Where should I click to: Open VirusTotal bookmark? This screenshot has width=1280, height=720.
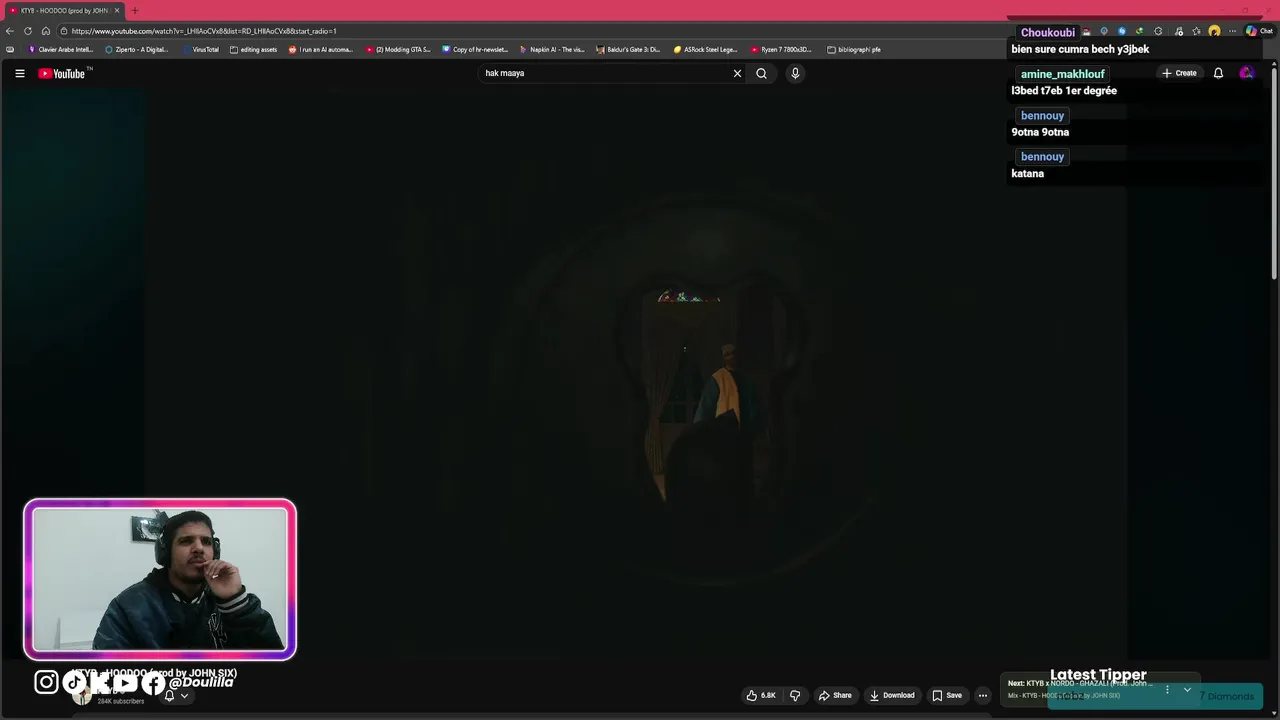point(200,49)
